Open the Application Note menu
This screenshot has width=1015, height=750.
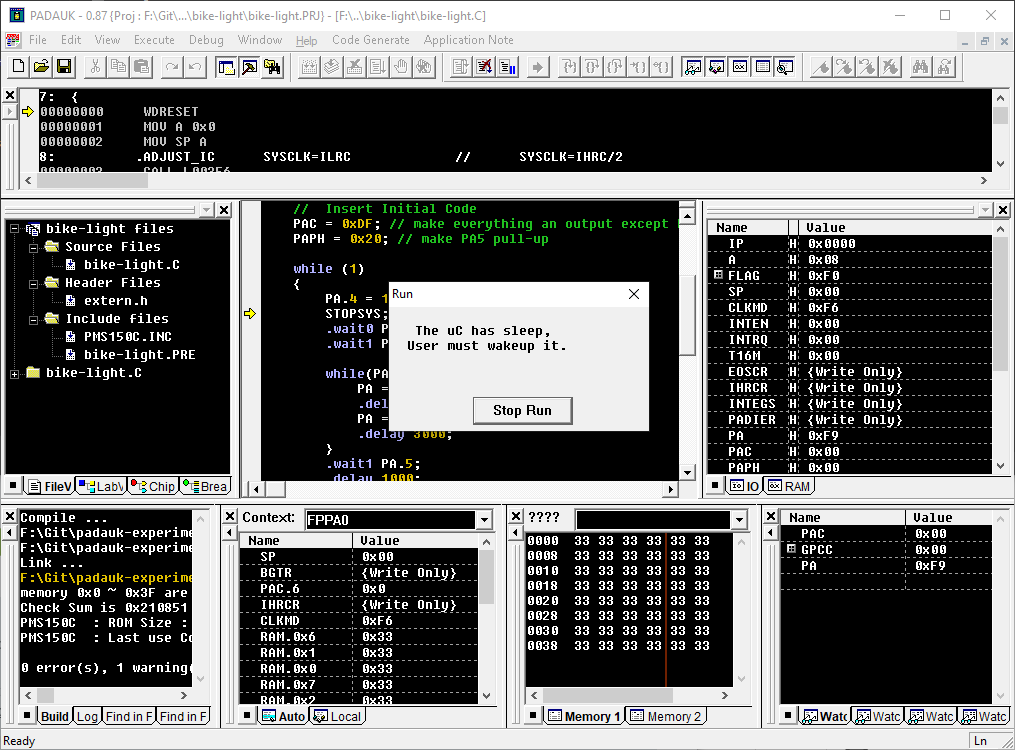point(469,40)
